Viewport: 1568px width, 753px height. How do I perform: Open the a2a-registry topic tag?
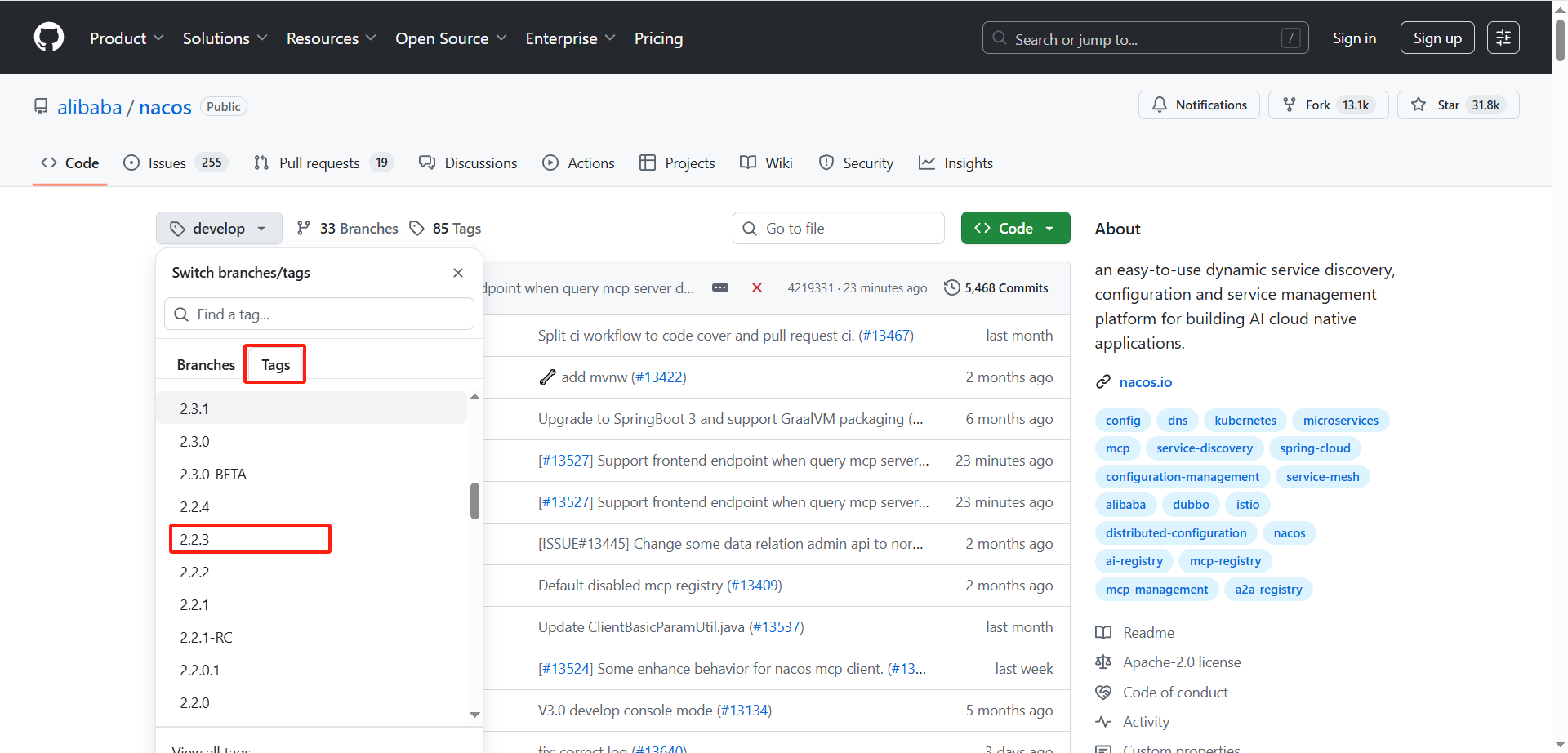click(1268, 589)
